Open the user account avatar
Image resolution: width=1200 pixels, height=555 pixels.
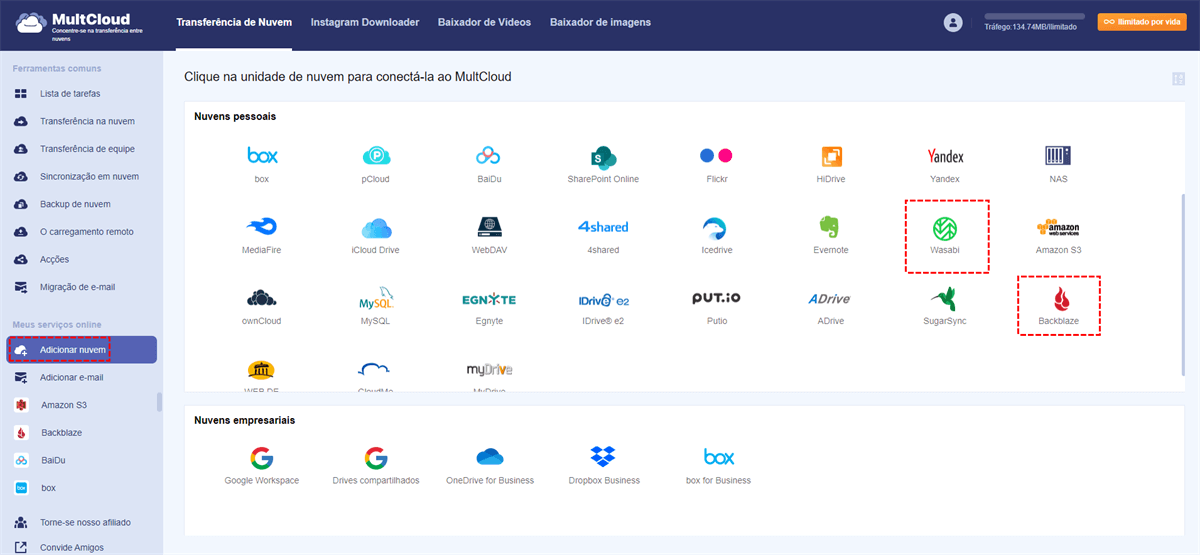[x=952, y=22]
